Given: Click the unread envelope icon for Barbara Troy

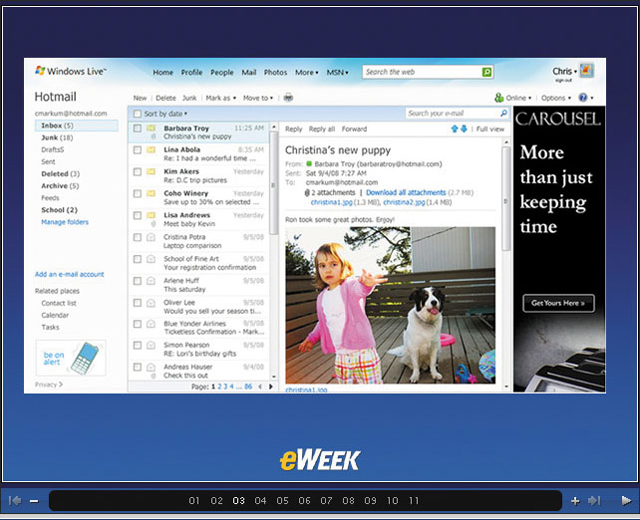Looking at the screenshot, I should click(x=151, y=129).
